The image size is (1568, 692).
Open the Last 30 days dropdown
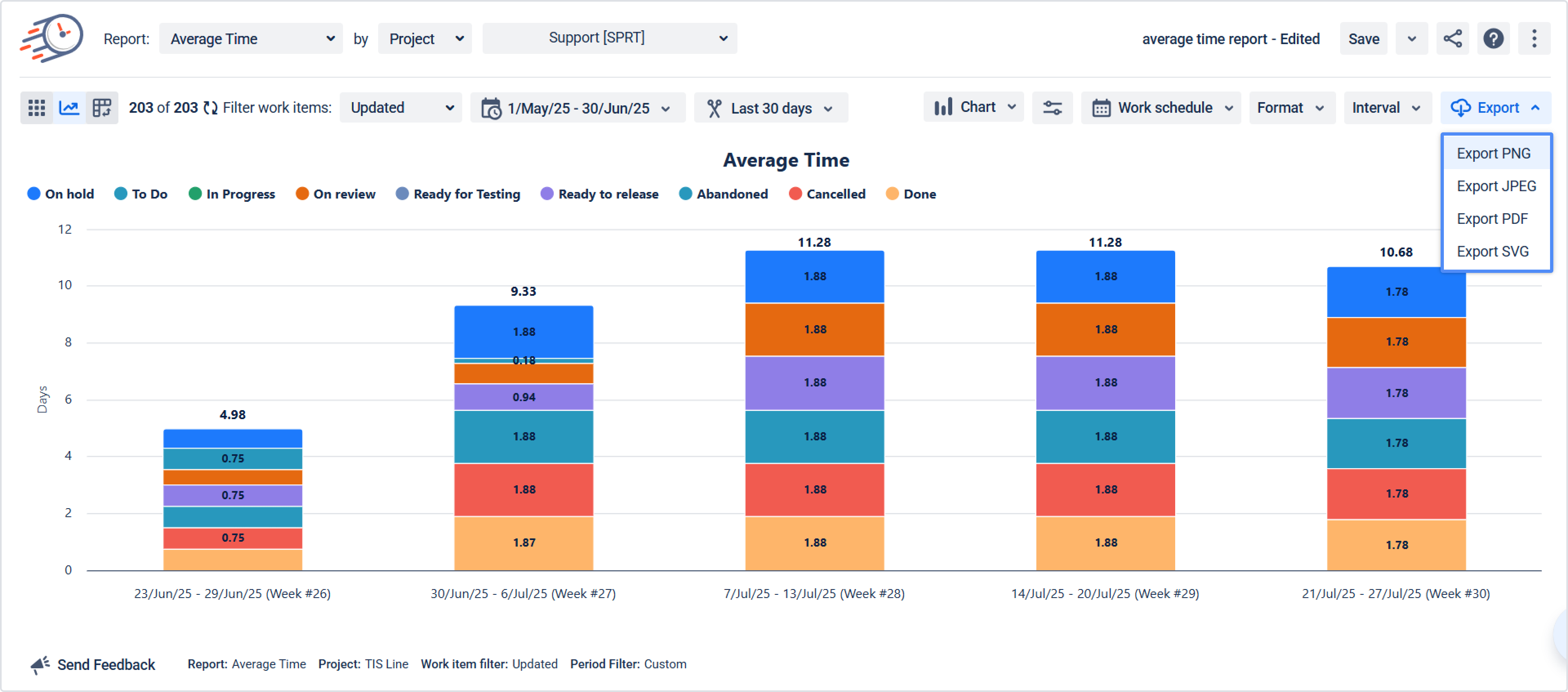point(771,108)
